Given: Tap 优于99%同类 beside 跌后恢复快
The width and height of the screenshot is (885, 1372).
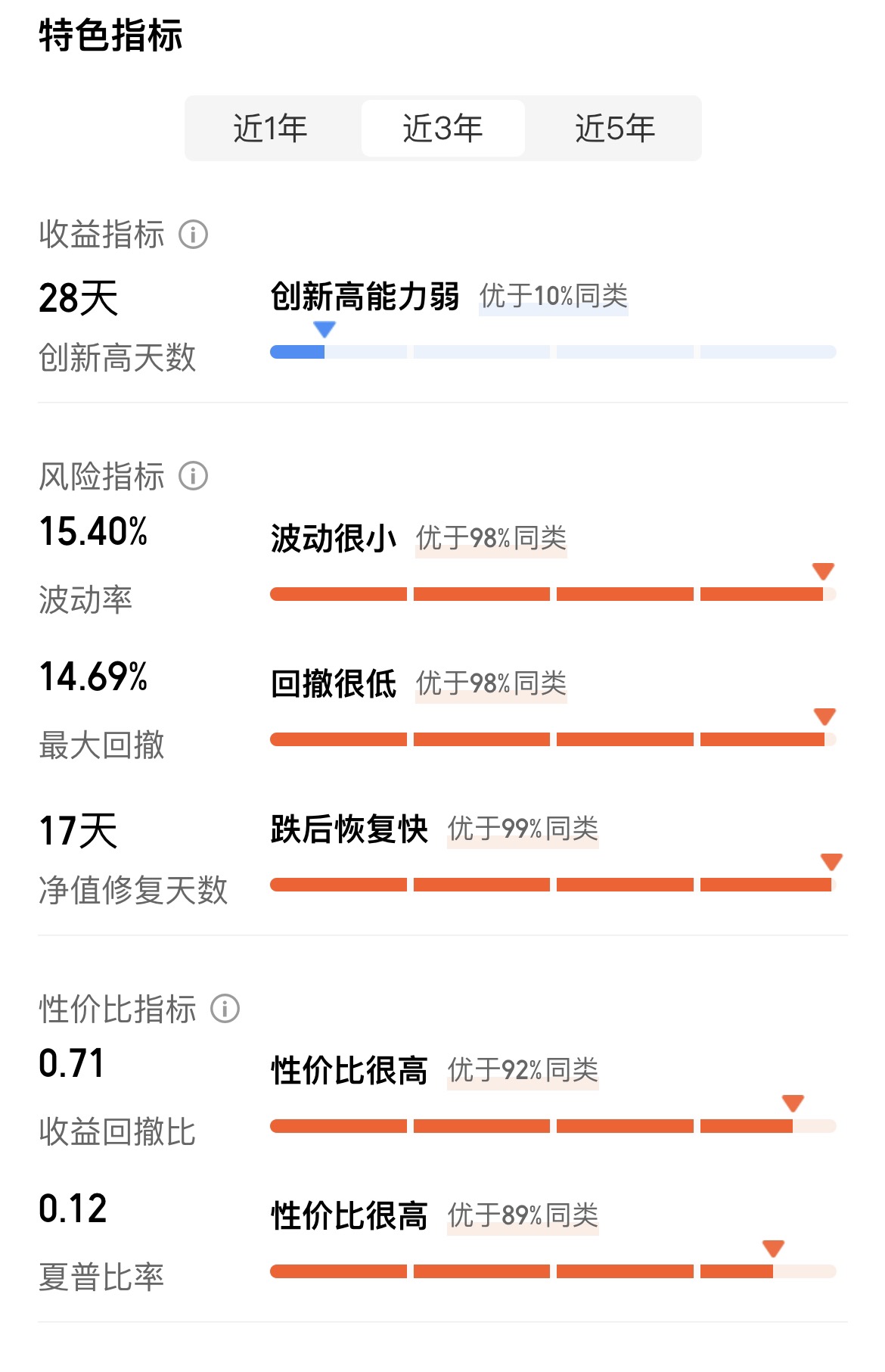Looking at the screenshot, I should tap(523, 829).
